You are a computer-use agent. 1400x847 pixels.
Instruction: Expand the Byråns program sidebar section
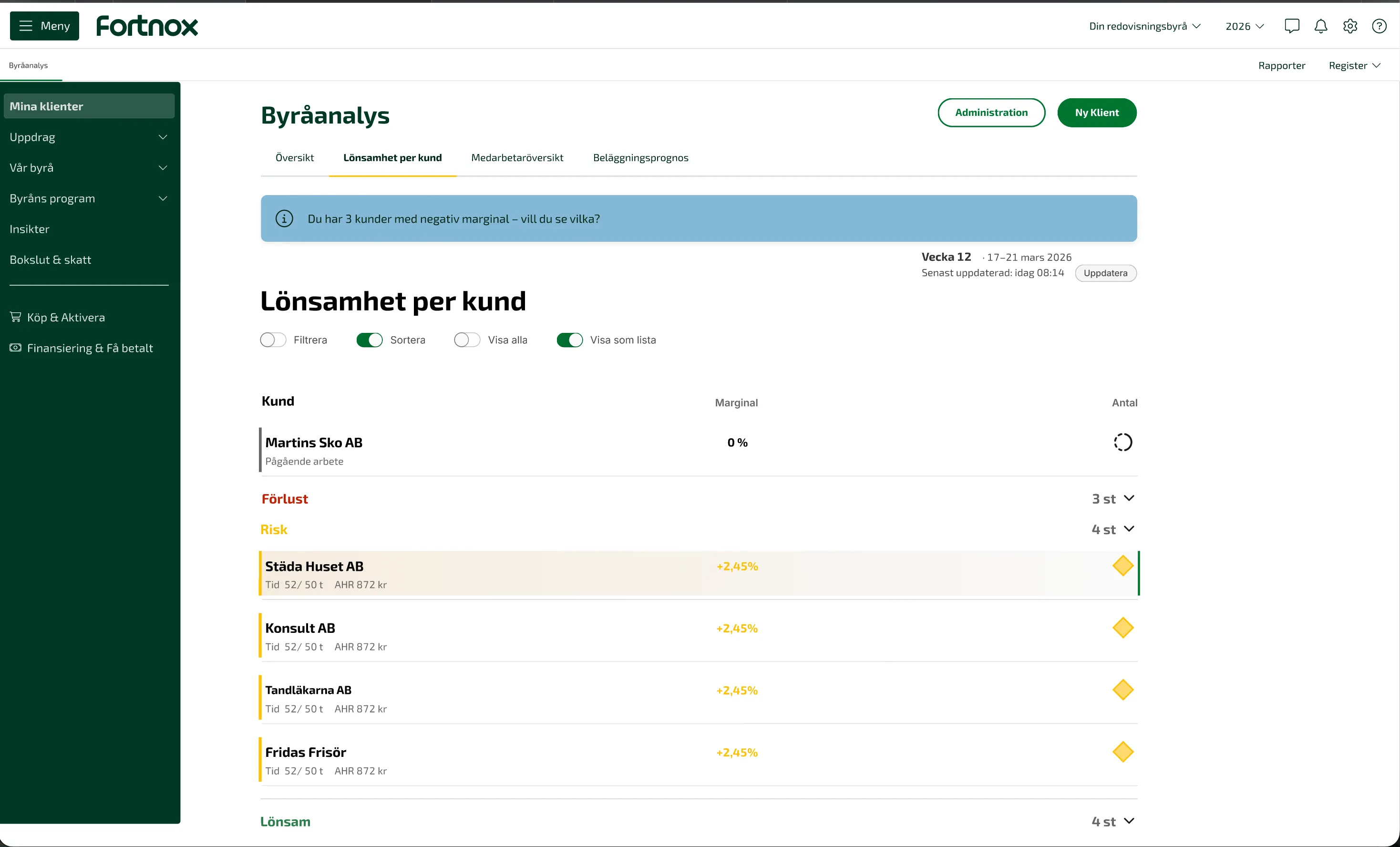(89, 198)
